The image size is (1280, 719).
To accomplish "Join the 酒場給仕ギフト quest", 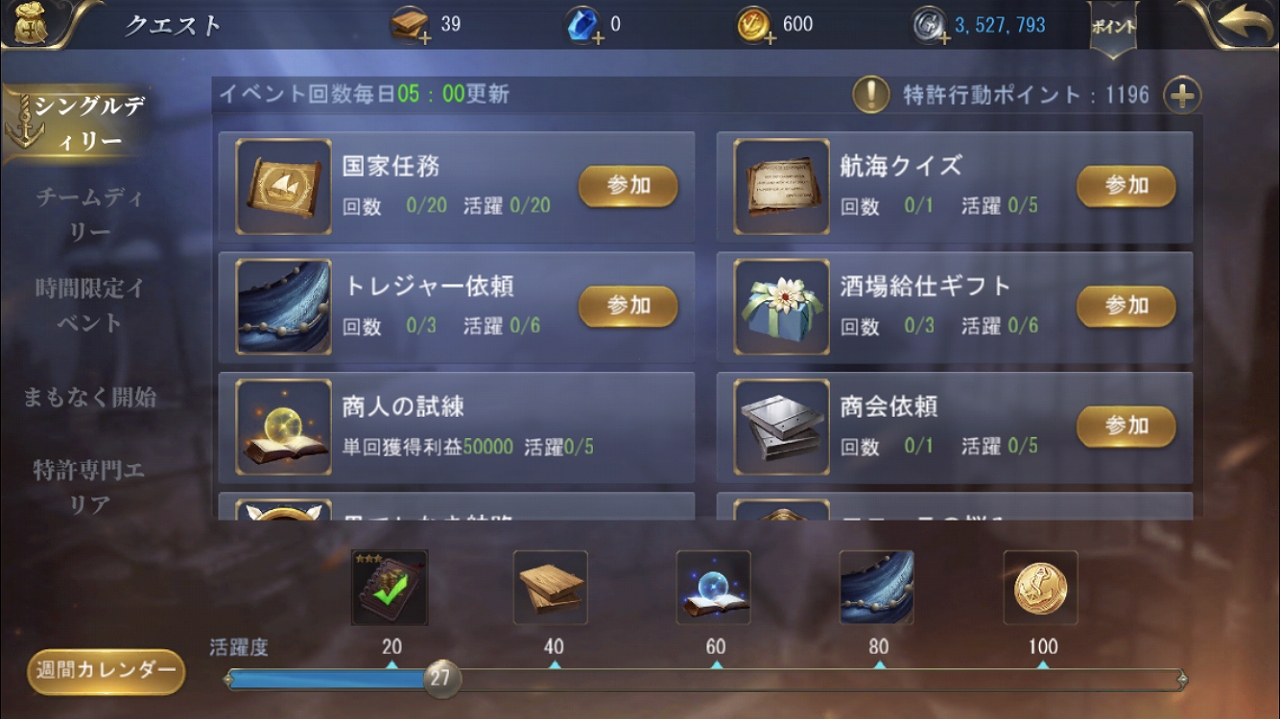I will point(1126,306).
